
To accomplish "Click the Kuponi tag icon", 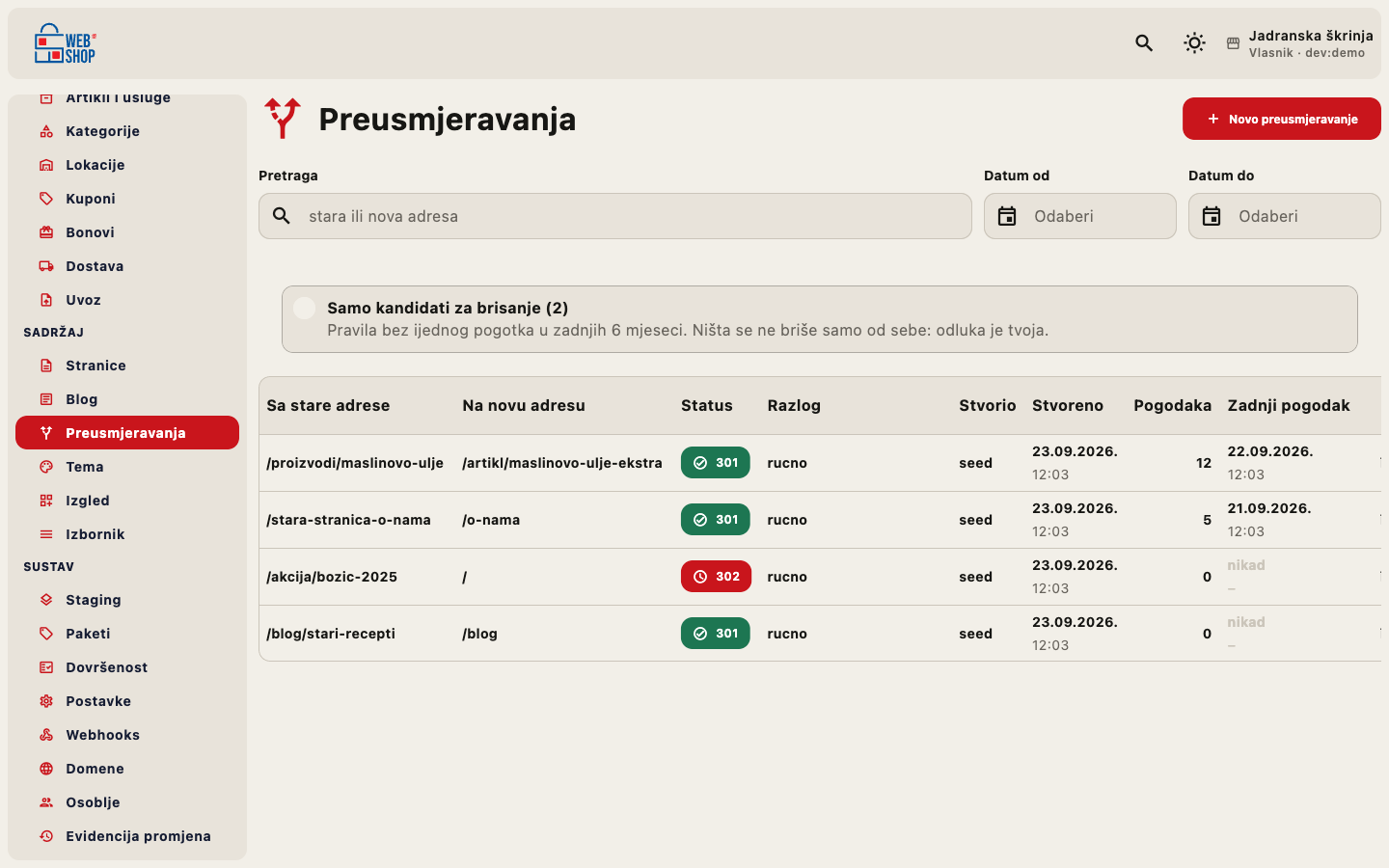I will coord(46,199).
